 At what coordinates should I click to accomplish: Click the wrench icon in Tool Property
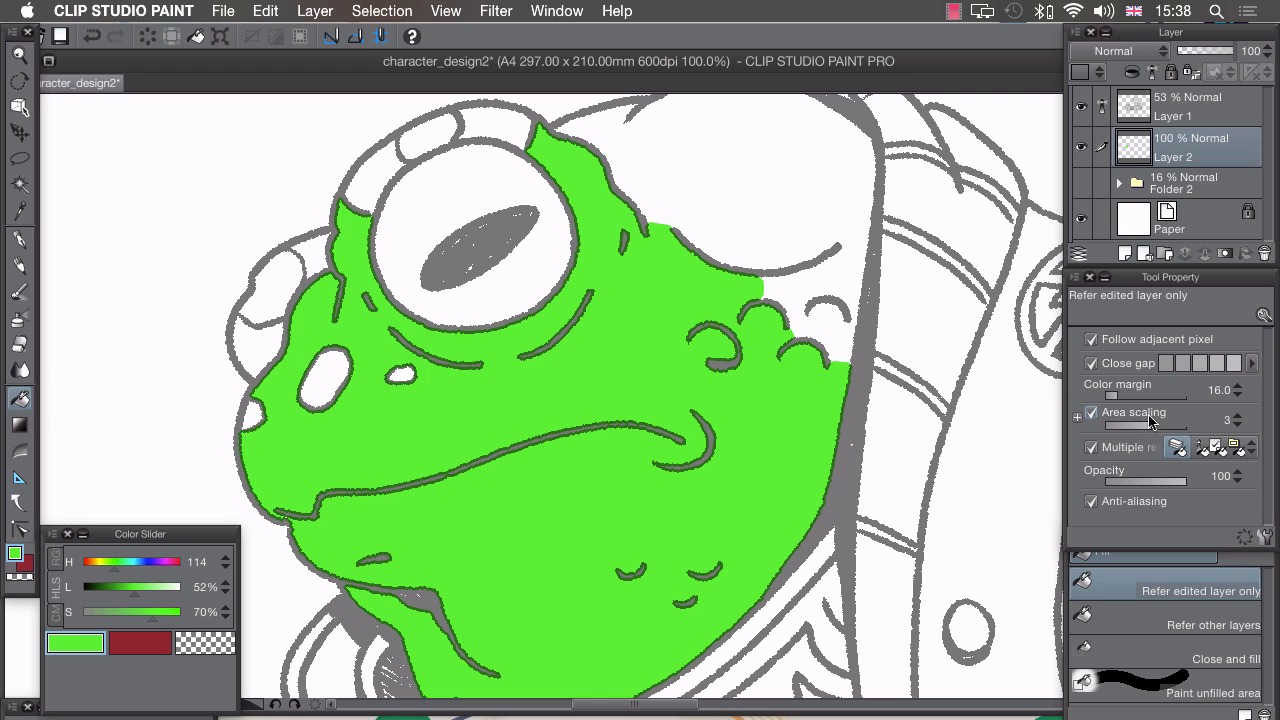coord(1265,537)
